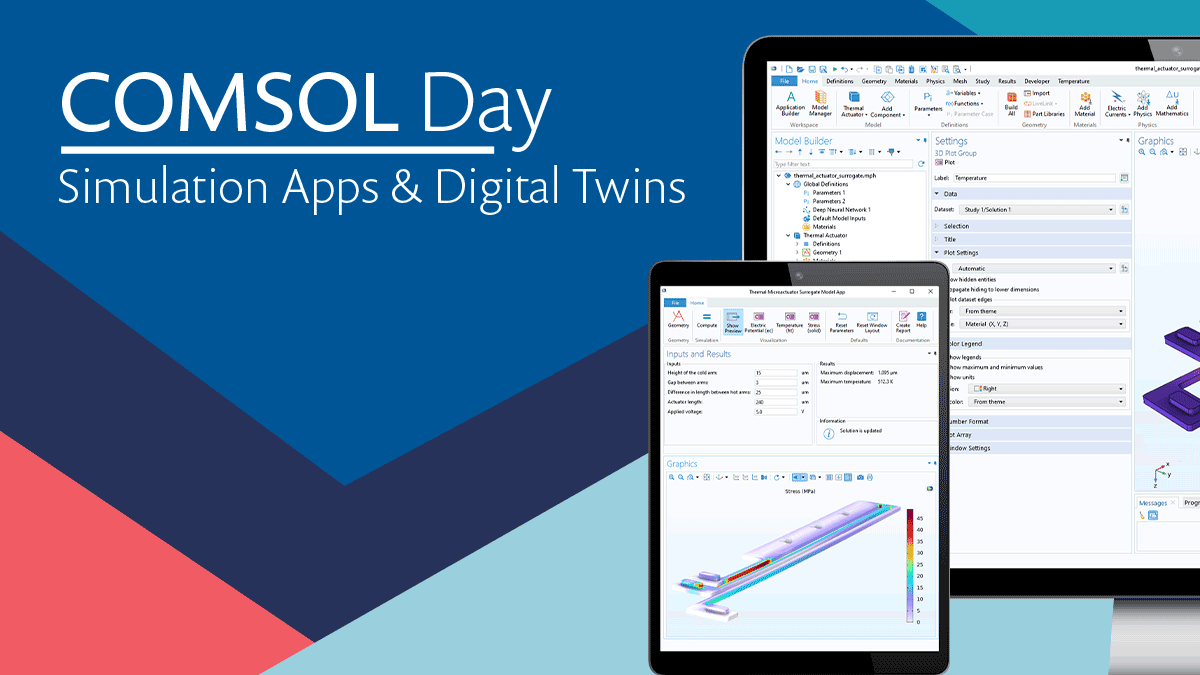This screenshot has width=1200, height=675.
Task: Switch to the Physics ribbon tab
Action: click(935, 80)
